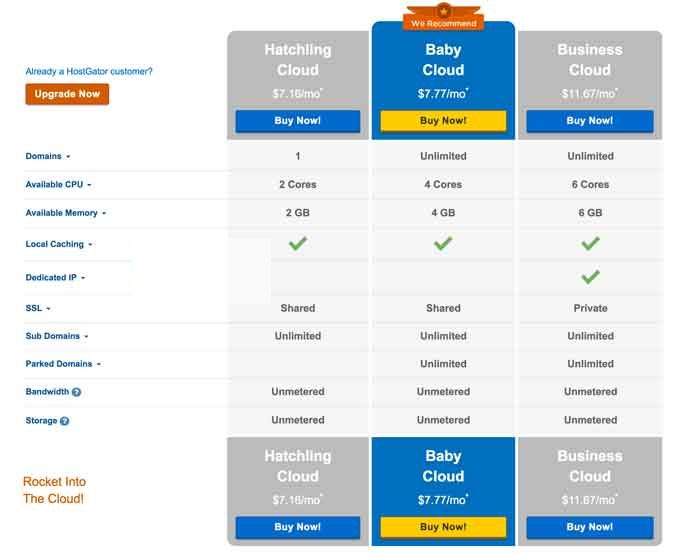Select the top Business Cloud plan title
The width and height of the screenshot is (700, 553).
[590, 60]
